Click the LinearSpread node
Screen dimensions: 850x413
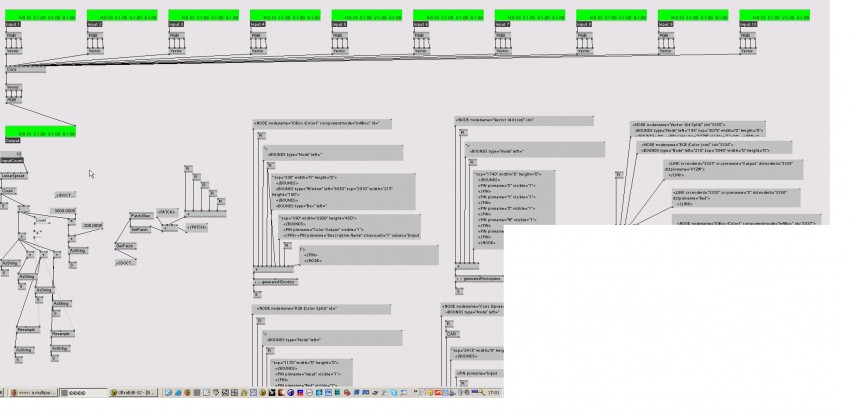pyautogui.click(x=13, y=173)
